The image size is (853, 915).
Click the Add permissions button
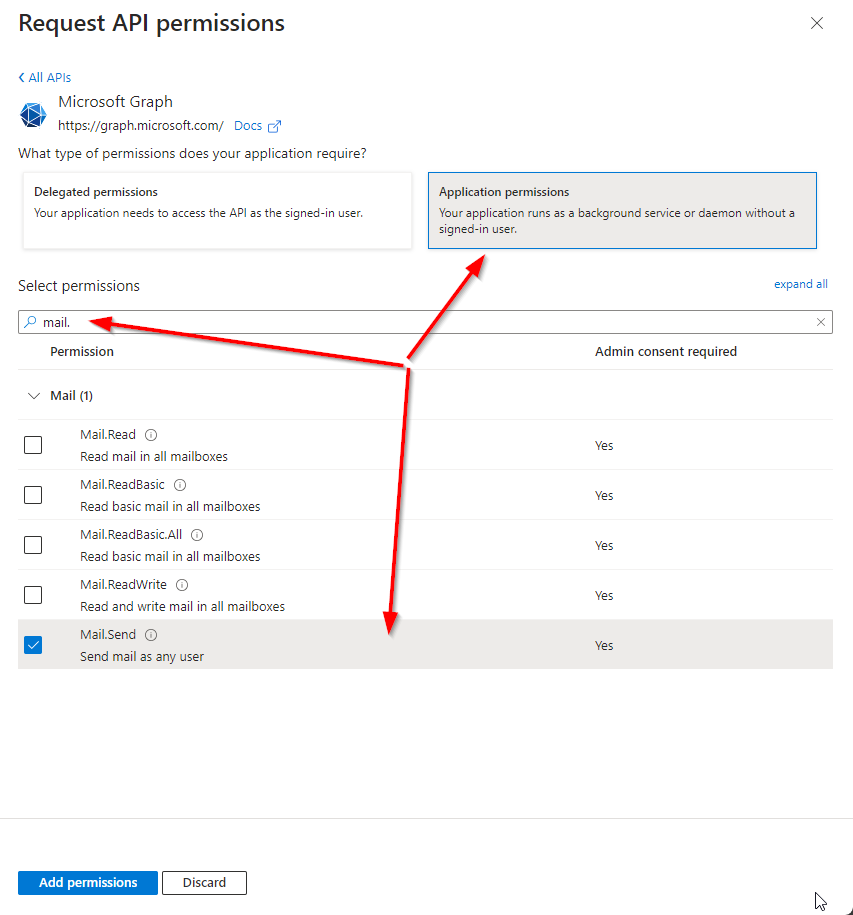tap(88, 883)
